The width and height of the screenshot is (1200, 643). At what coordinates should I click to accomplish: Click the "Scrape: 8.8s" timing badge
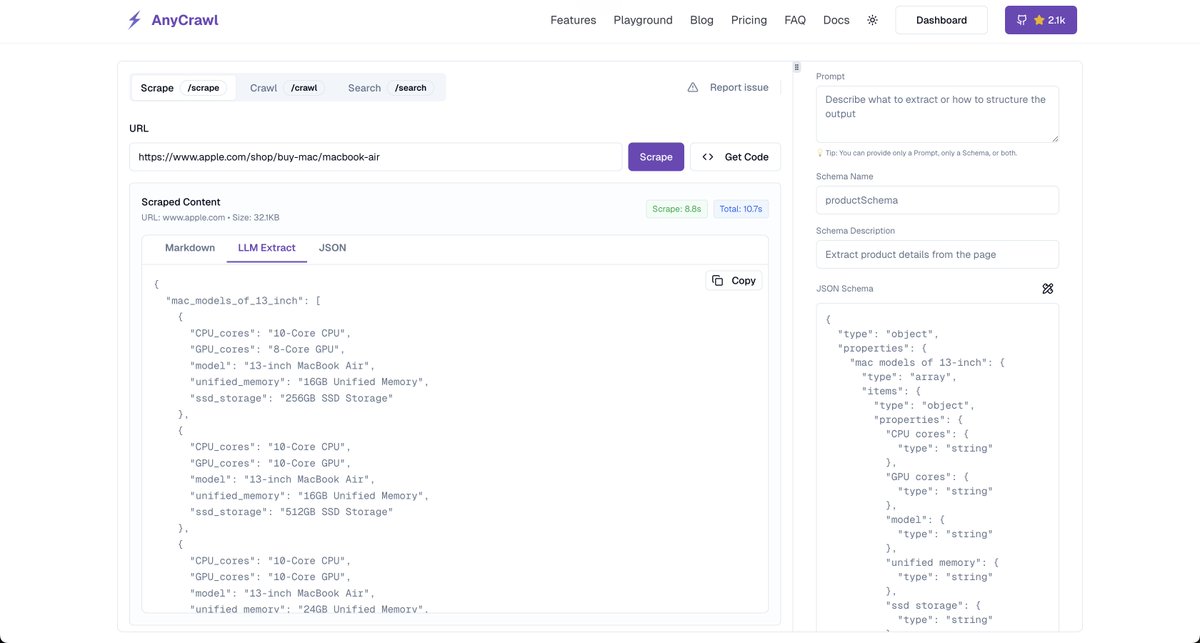click(675, 209)
